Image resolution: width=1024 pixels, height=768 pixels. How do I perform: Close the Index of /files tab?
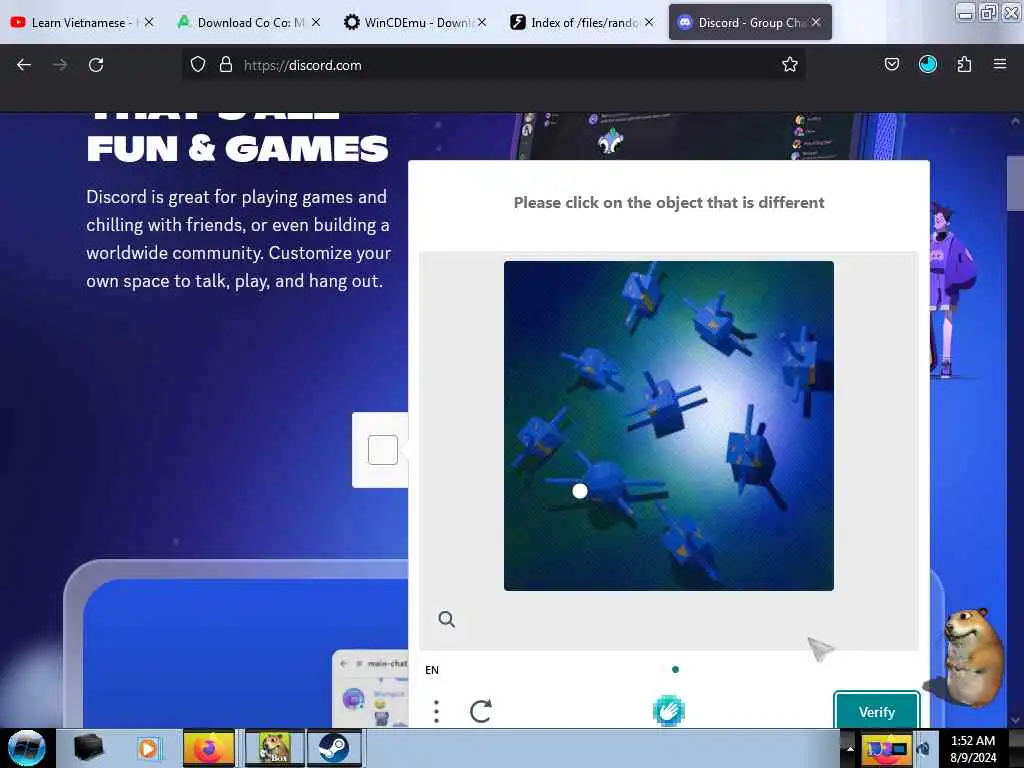pyautogui.click(x=648, y=22)
